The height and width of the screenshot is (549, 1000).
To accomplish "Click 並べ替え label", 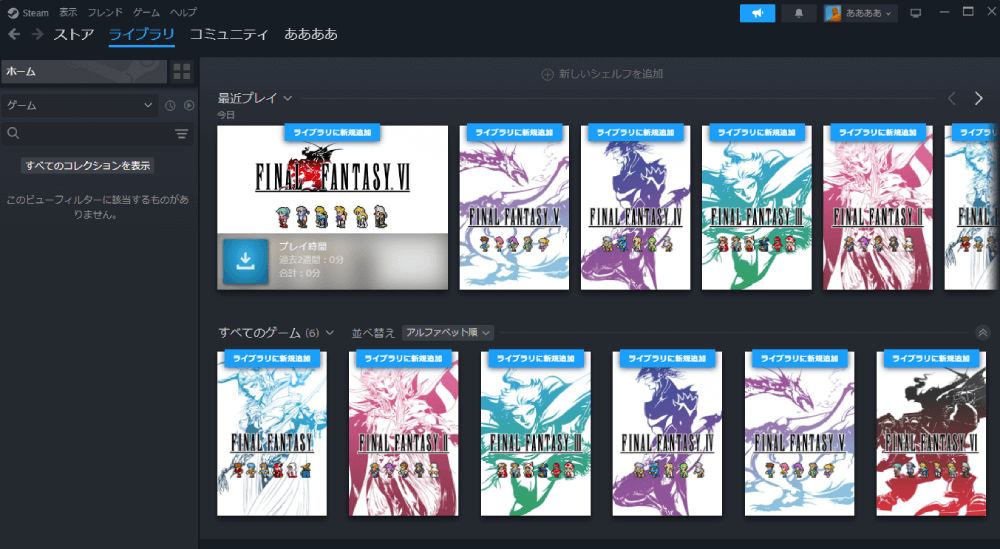I will (x=373, y=333).
